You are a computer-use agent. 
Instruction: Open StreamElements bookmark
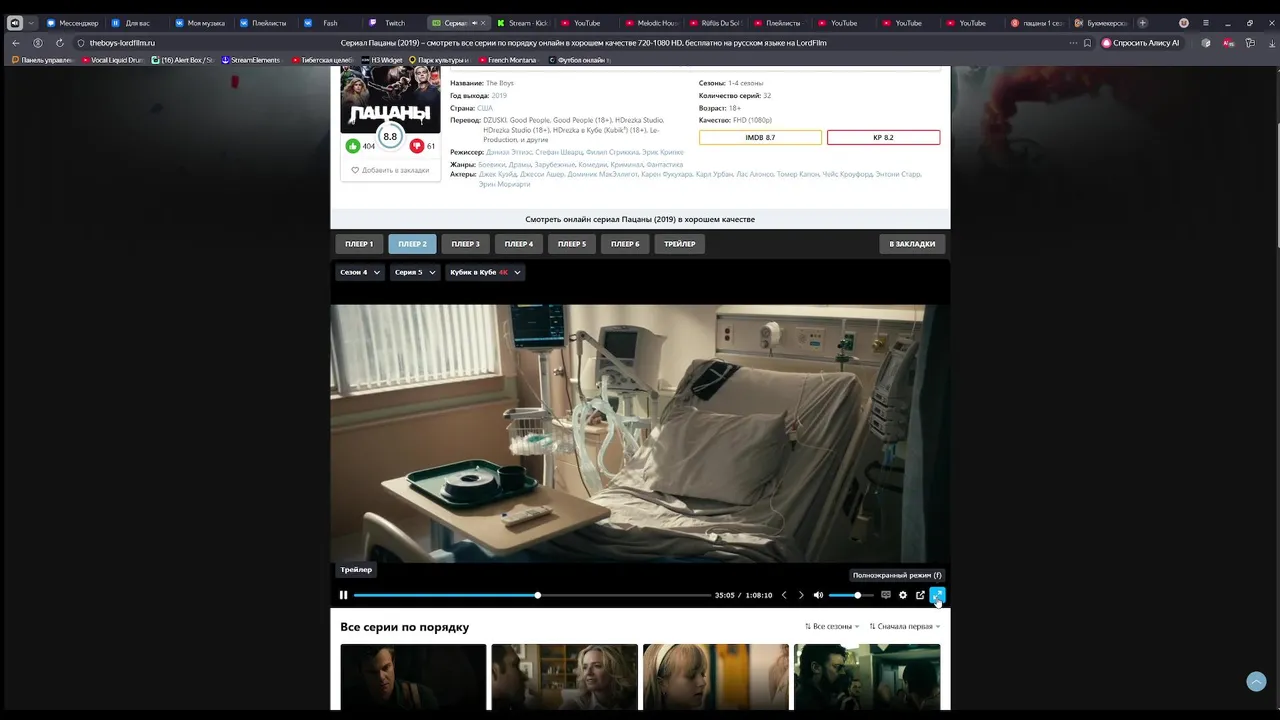pos(251,60)
